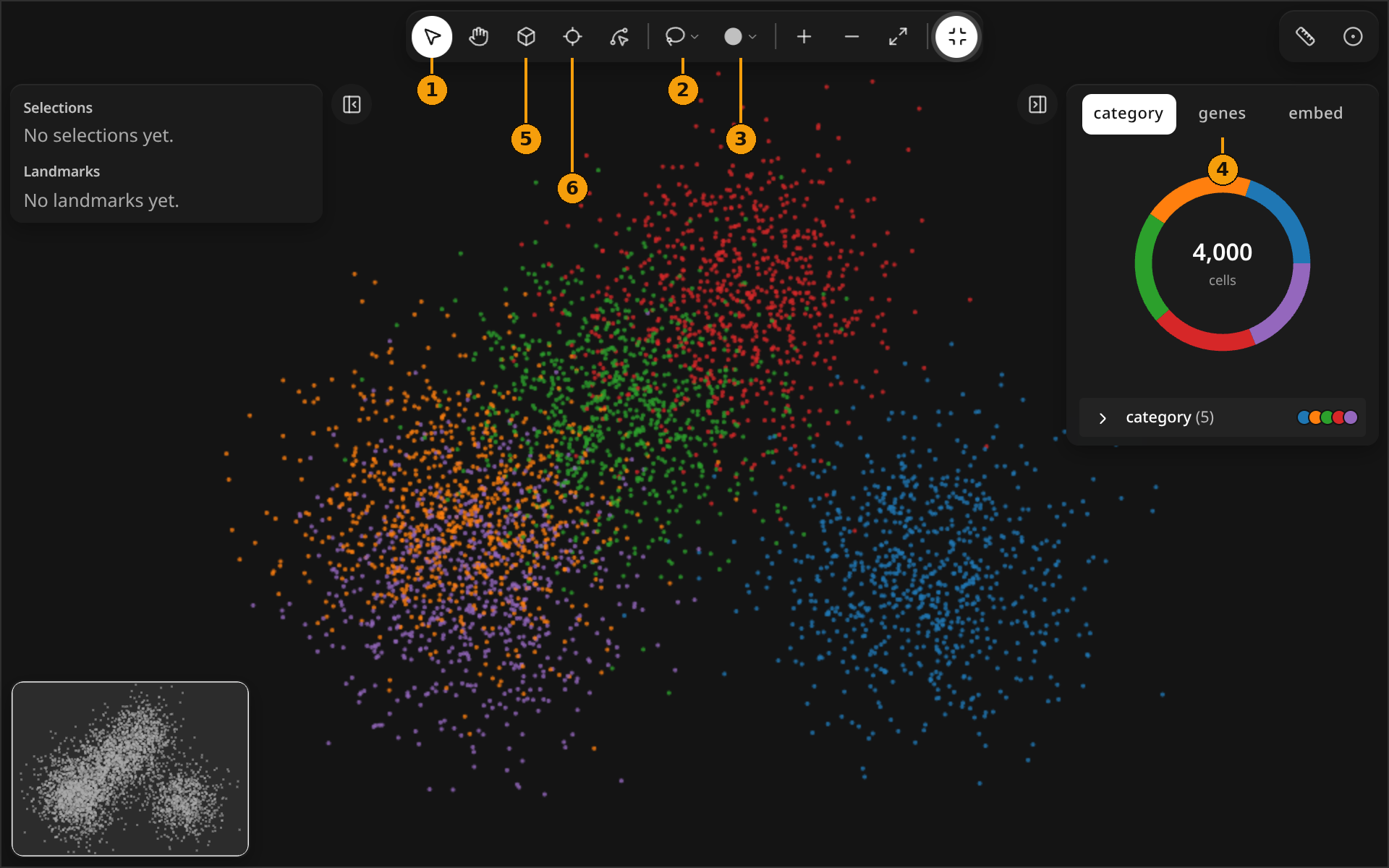Expand the category (5) row

pos(1223,417)
